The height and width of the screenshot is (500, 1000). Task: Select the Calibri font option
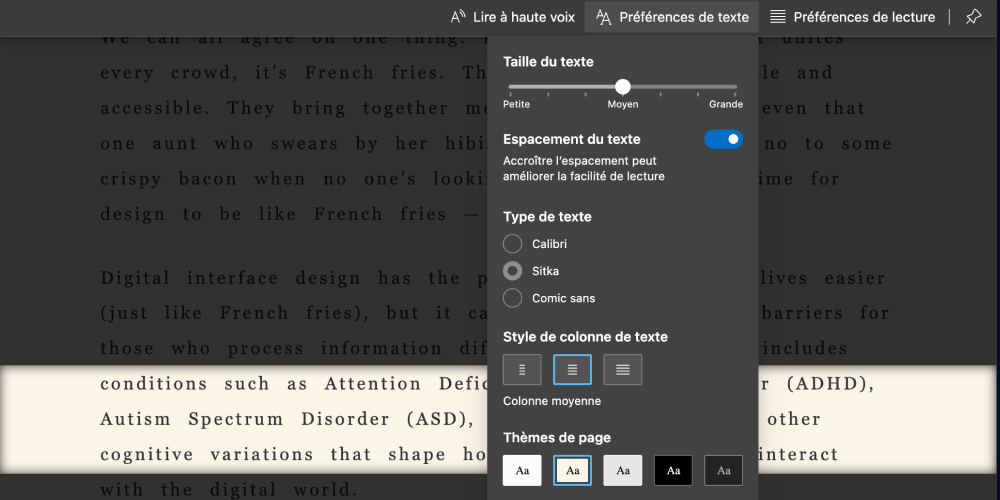coord(513,244)
